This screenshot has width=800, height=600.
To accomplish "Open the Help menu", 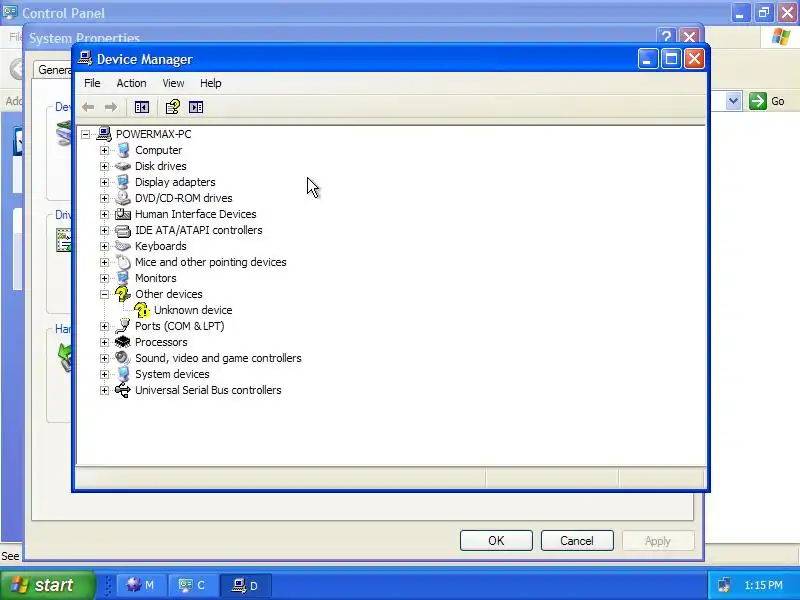I will click(x=211, y=83).
